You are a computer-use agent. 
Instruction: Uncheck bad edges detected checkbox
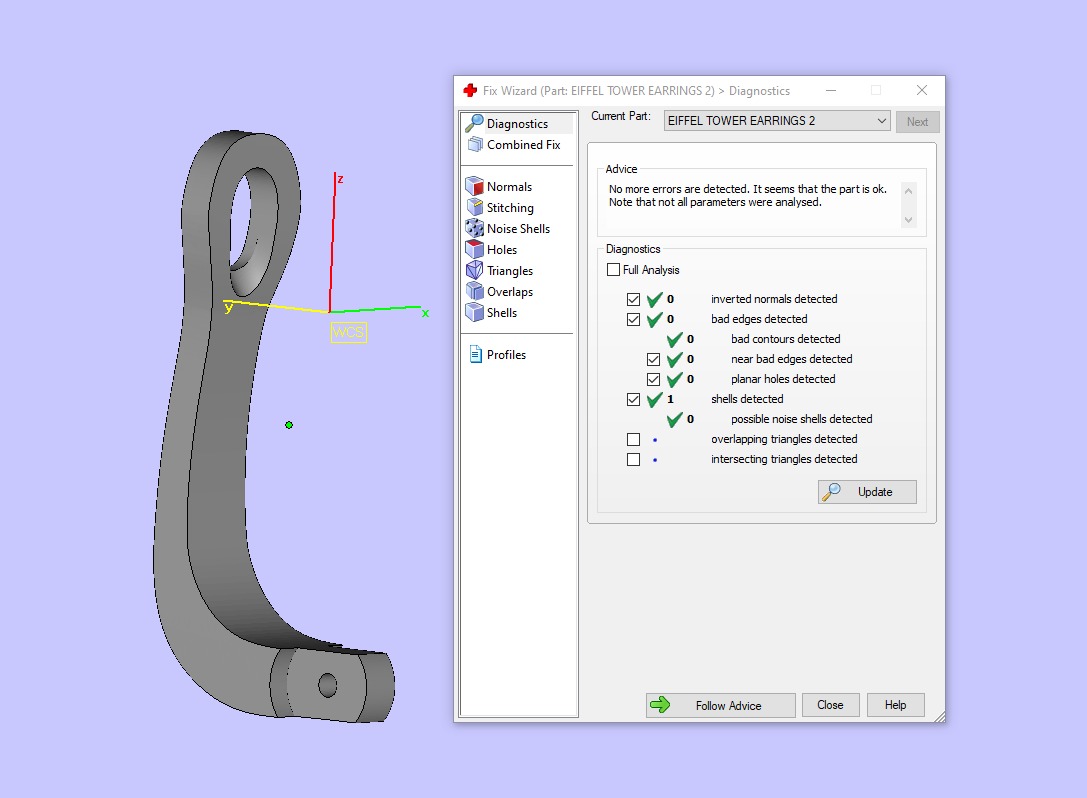(x=633, y=320)
